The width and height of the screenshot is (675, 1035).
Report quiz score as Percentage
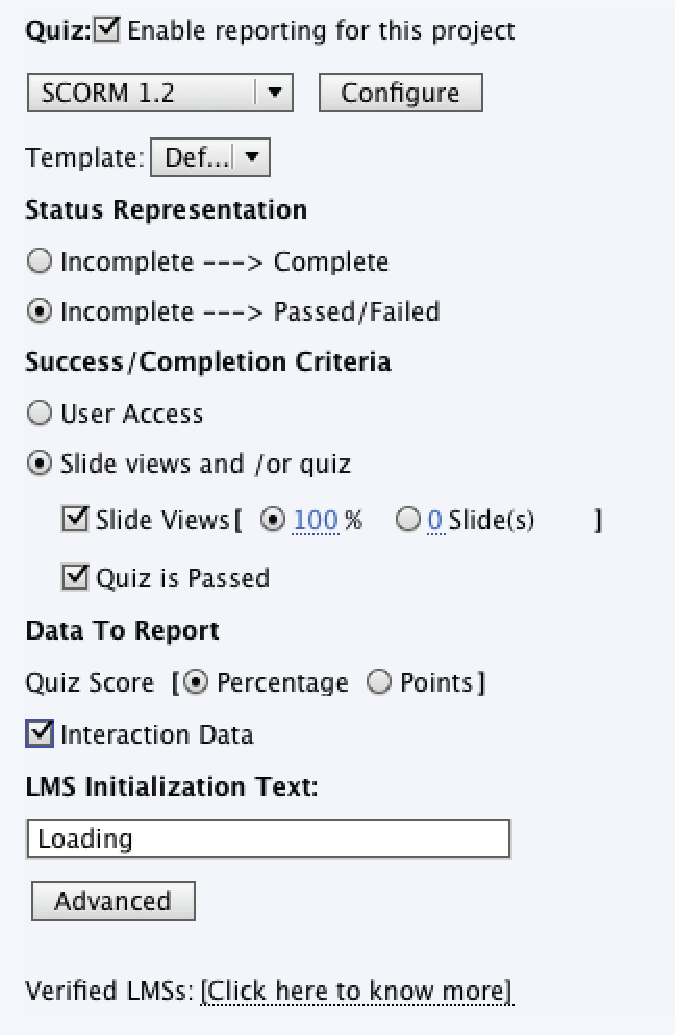click(x=197, y=683)
